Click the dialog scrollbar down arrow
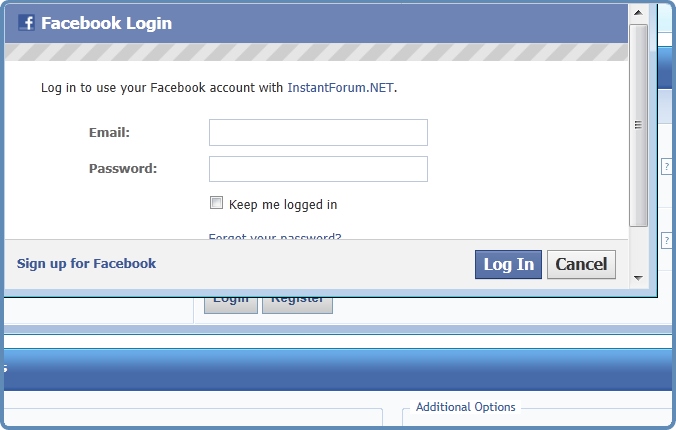Screen dimensions: 676x430 click(x=638, y=278)
